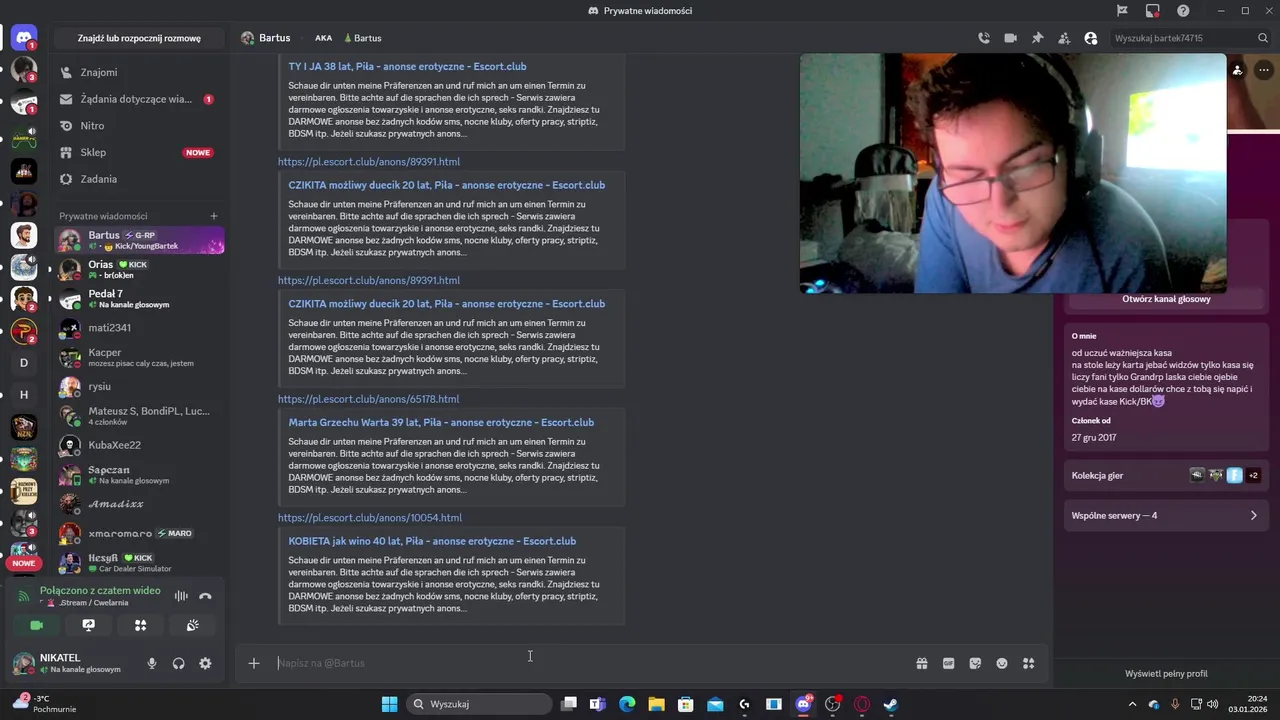The width and height of the screenshot is (1280, 720).
Task: Open Microsoft Edge from the taskbar
Action: click(627, 704)
